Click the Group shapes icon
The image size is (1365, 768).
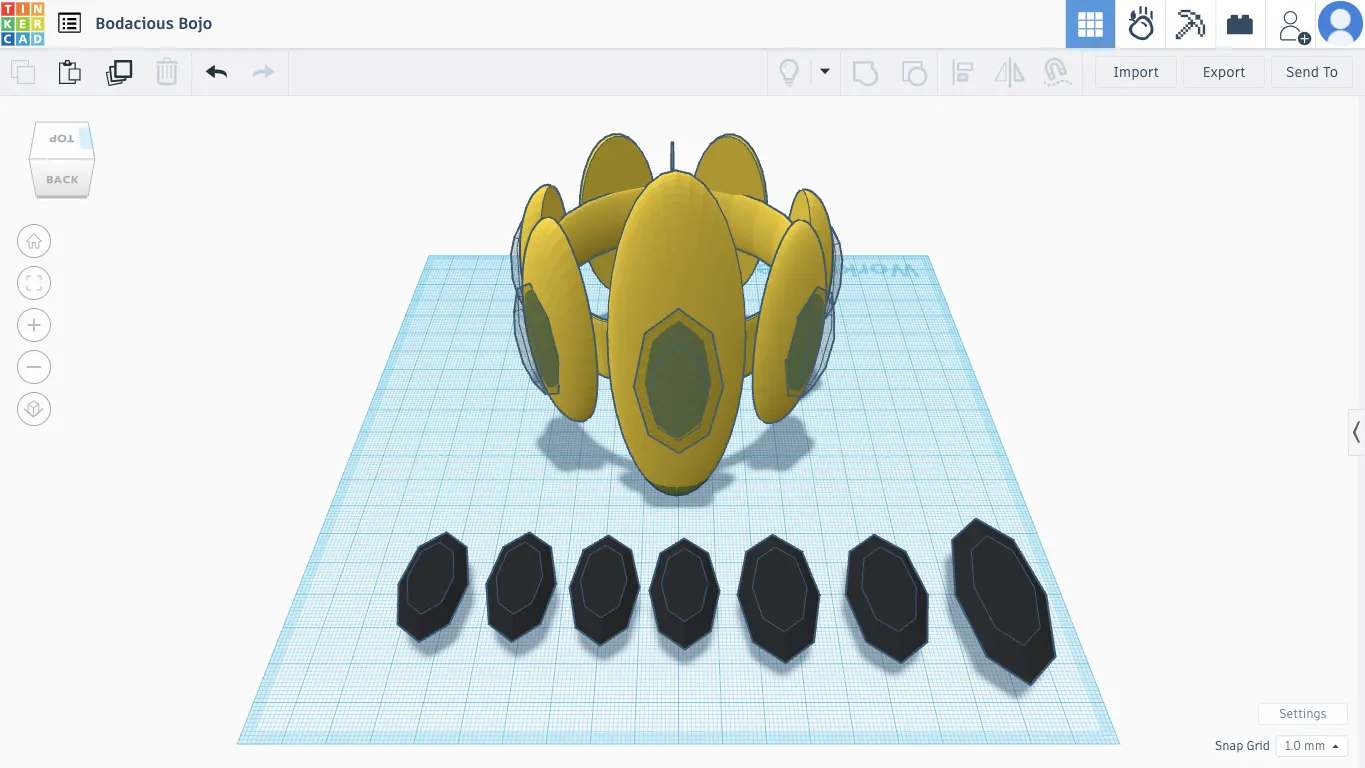[x=865, y=72]
